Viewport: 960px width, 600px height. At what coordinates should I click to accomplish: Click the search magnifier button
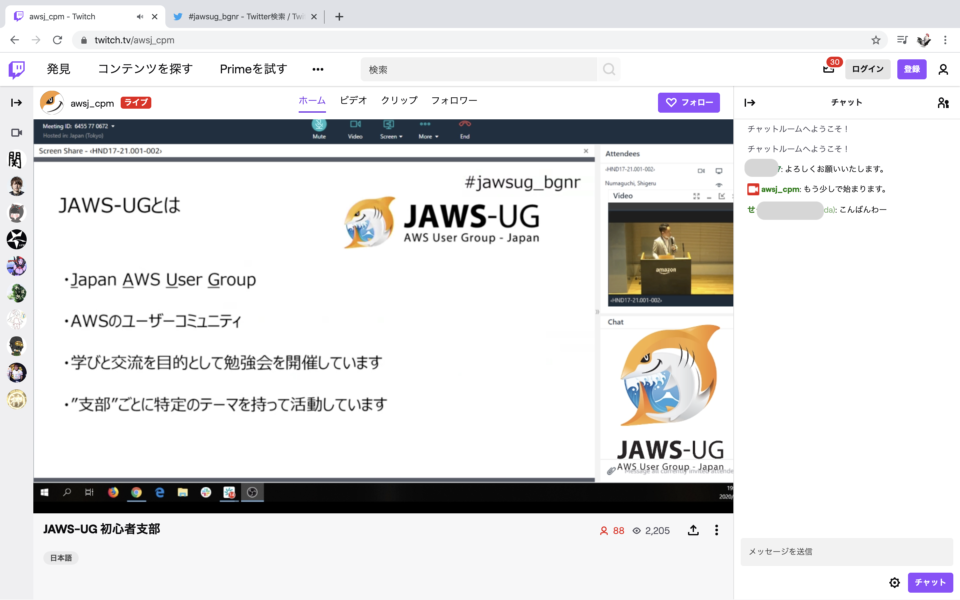609,69
